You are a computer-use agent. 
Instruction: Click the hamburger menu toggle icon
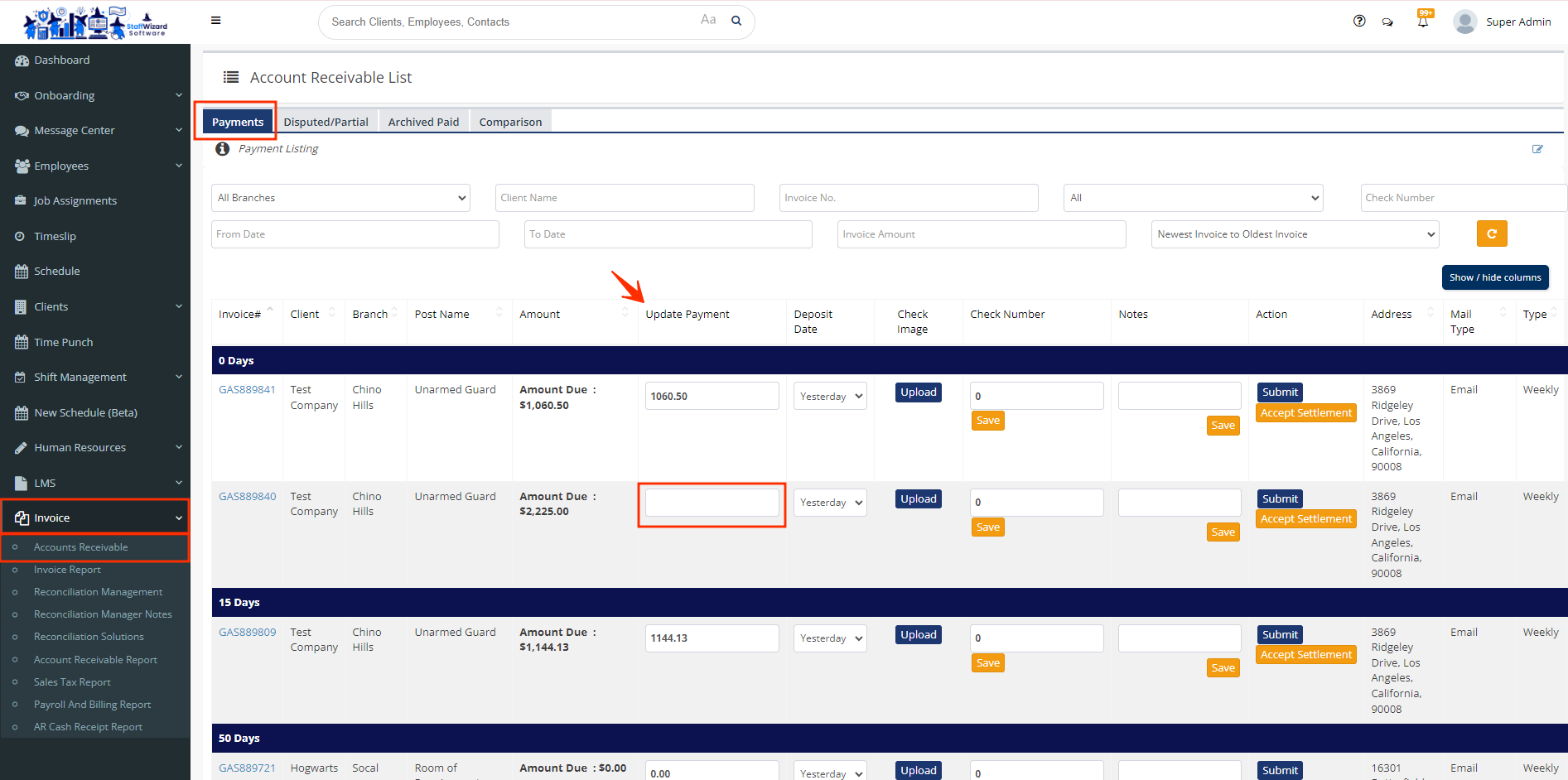(x=215, y=21)
